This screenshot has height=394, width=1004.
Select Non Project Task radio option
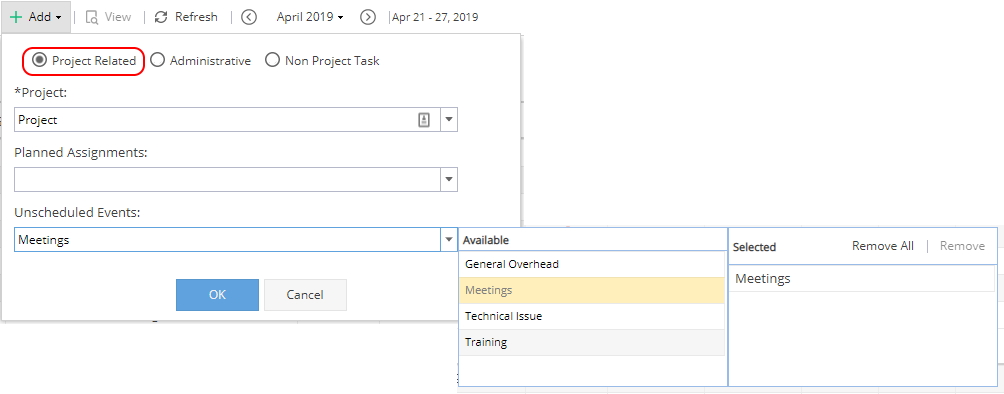(x=323, y=61)
